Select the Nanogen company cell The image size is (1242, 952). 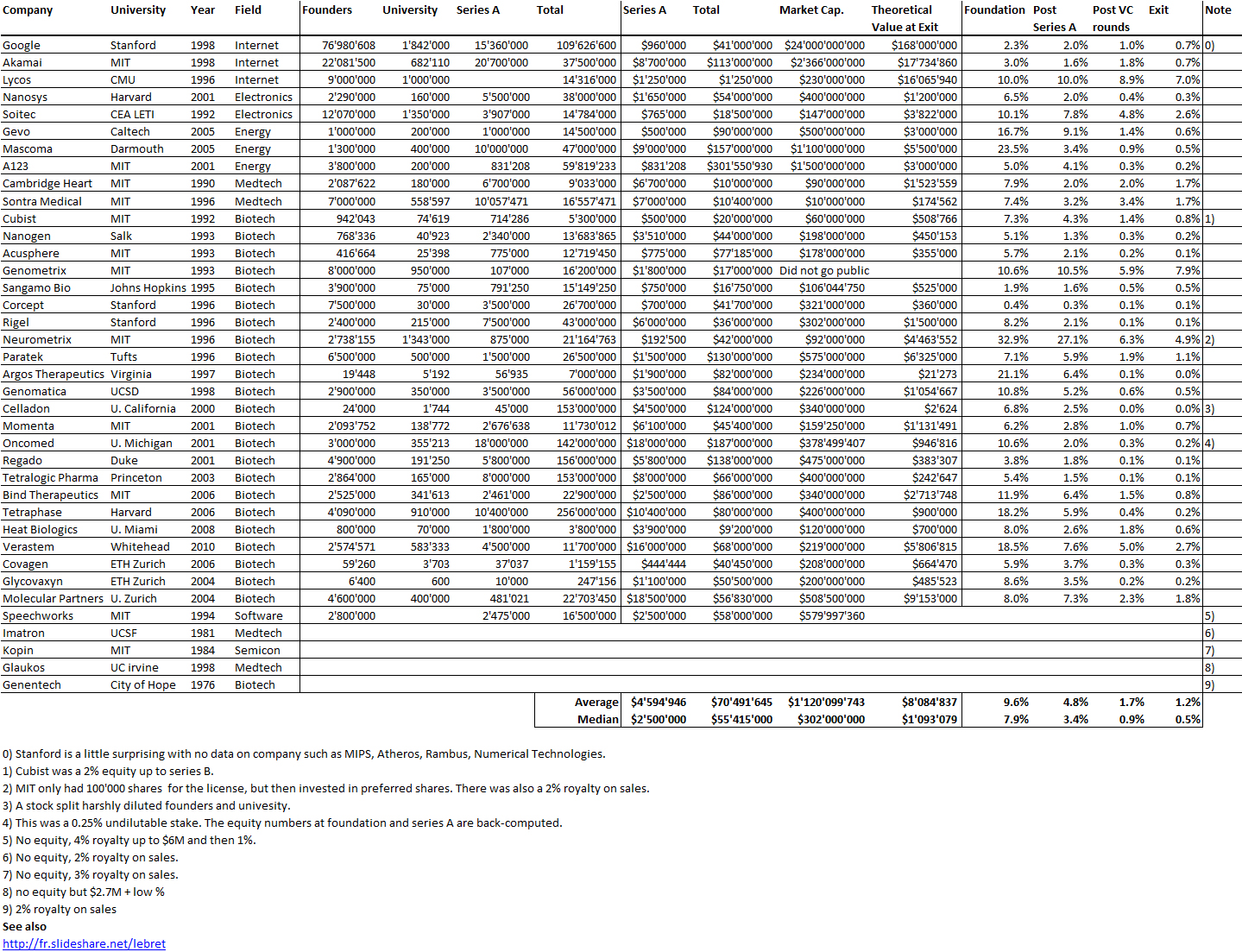(27, 236)
